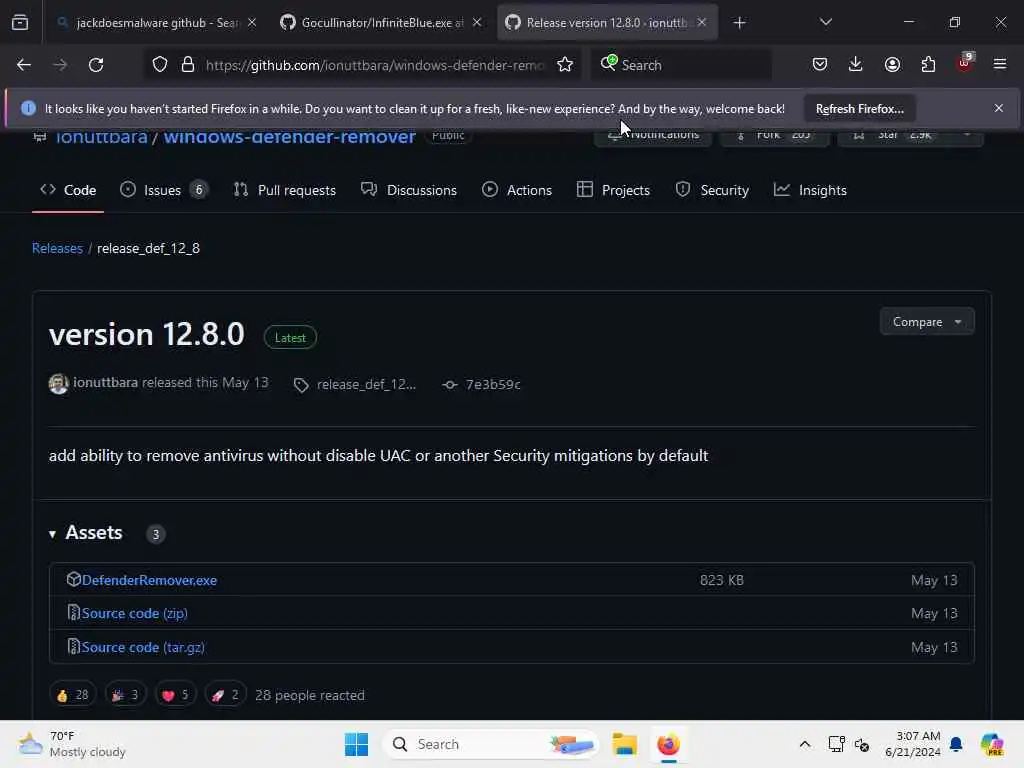
Task: Open the Downloads arrow icon
Action: tap(856, 64)
